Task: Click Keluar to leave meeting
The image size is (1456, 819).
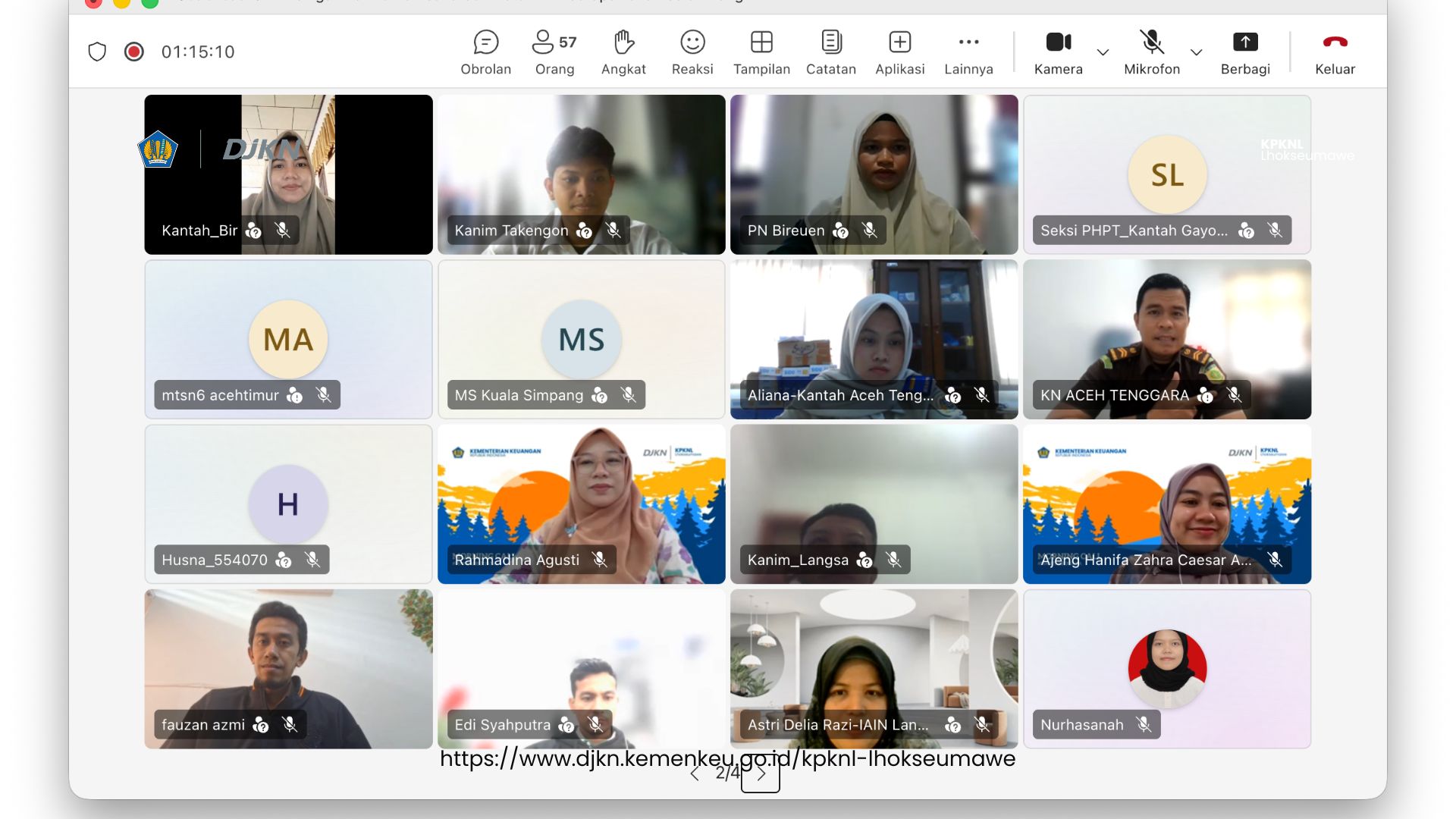Action: (x=1335, y=52)
